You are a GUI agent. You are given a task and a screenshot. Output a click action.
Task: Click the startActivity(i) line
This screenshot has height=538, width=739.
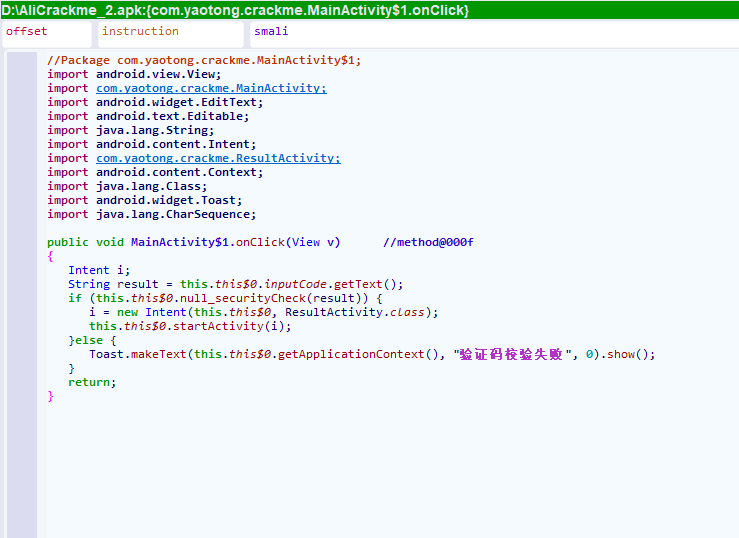pos(190,326)
